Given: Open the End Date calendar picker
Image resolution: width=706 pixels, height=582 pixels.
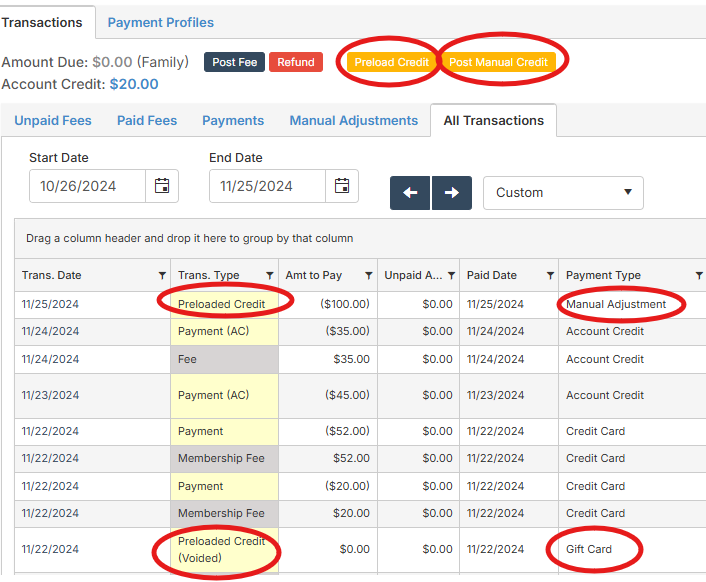Looking at the screenshot, I should [342, 186].
